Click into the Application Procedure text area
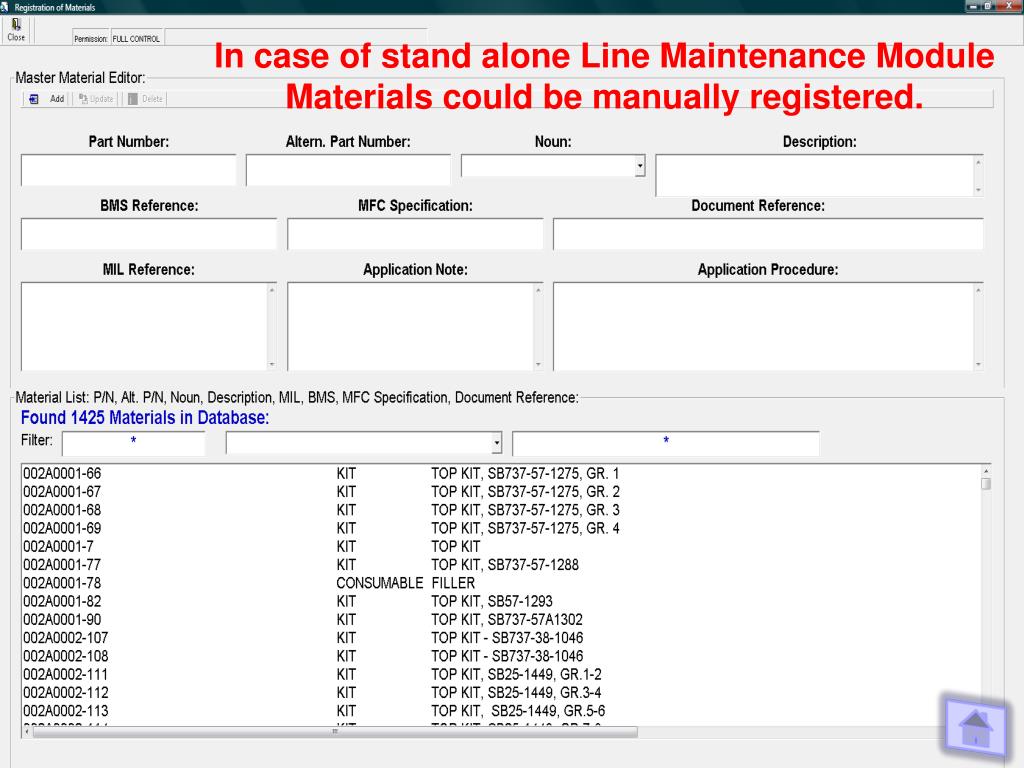The width and height of the screenshot is (1024, 768). (x=763, y=327)
